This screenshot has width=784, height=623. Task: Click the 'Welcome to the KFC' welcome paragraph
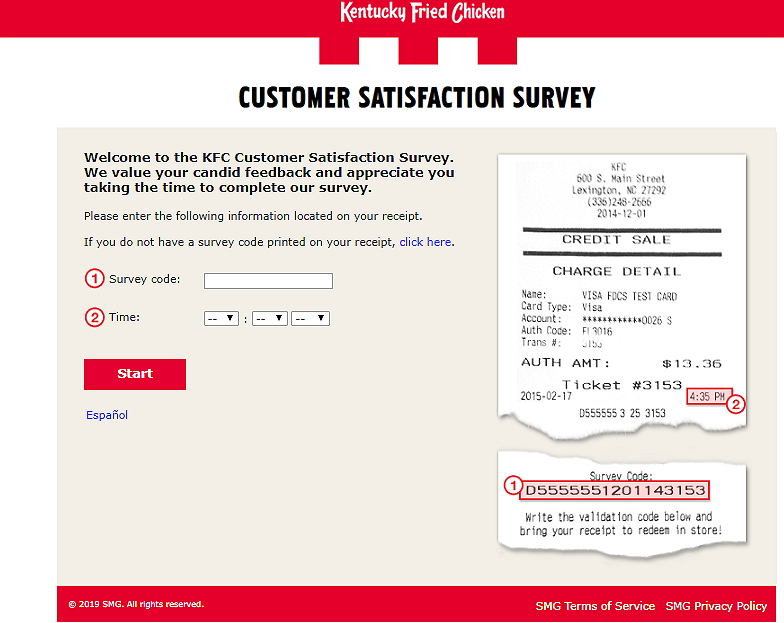(x=269, y=172)
